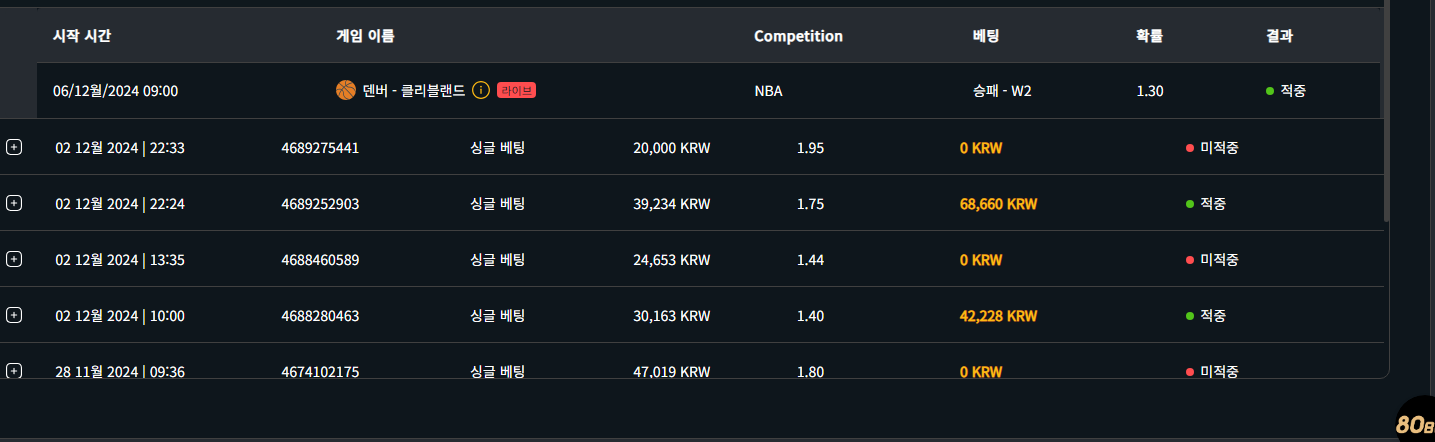
Task: Open the 덴버 - 클리블랜드 game link
Action: point(414,90)
